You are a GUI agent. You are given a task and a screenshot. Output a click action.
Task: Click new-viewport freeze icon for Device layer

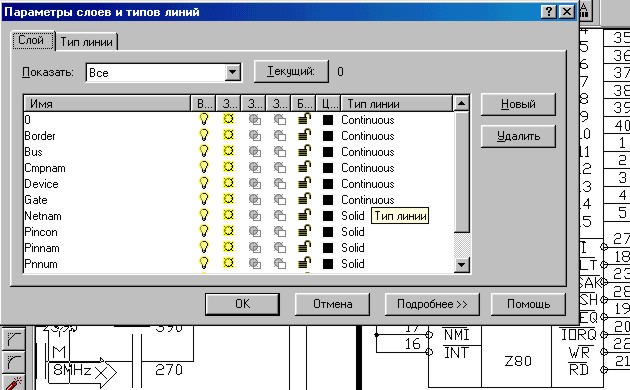coord(280,184)
